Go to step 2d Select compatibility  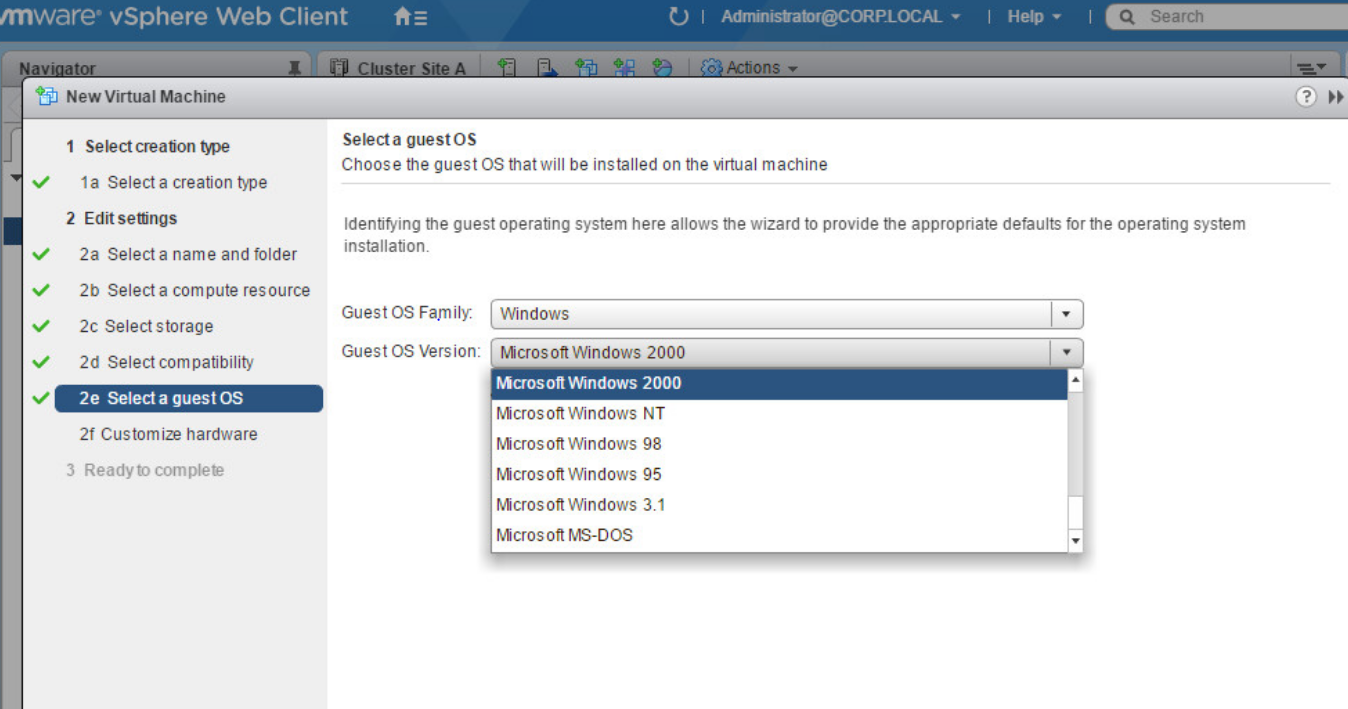(166, 362)
